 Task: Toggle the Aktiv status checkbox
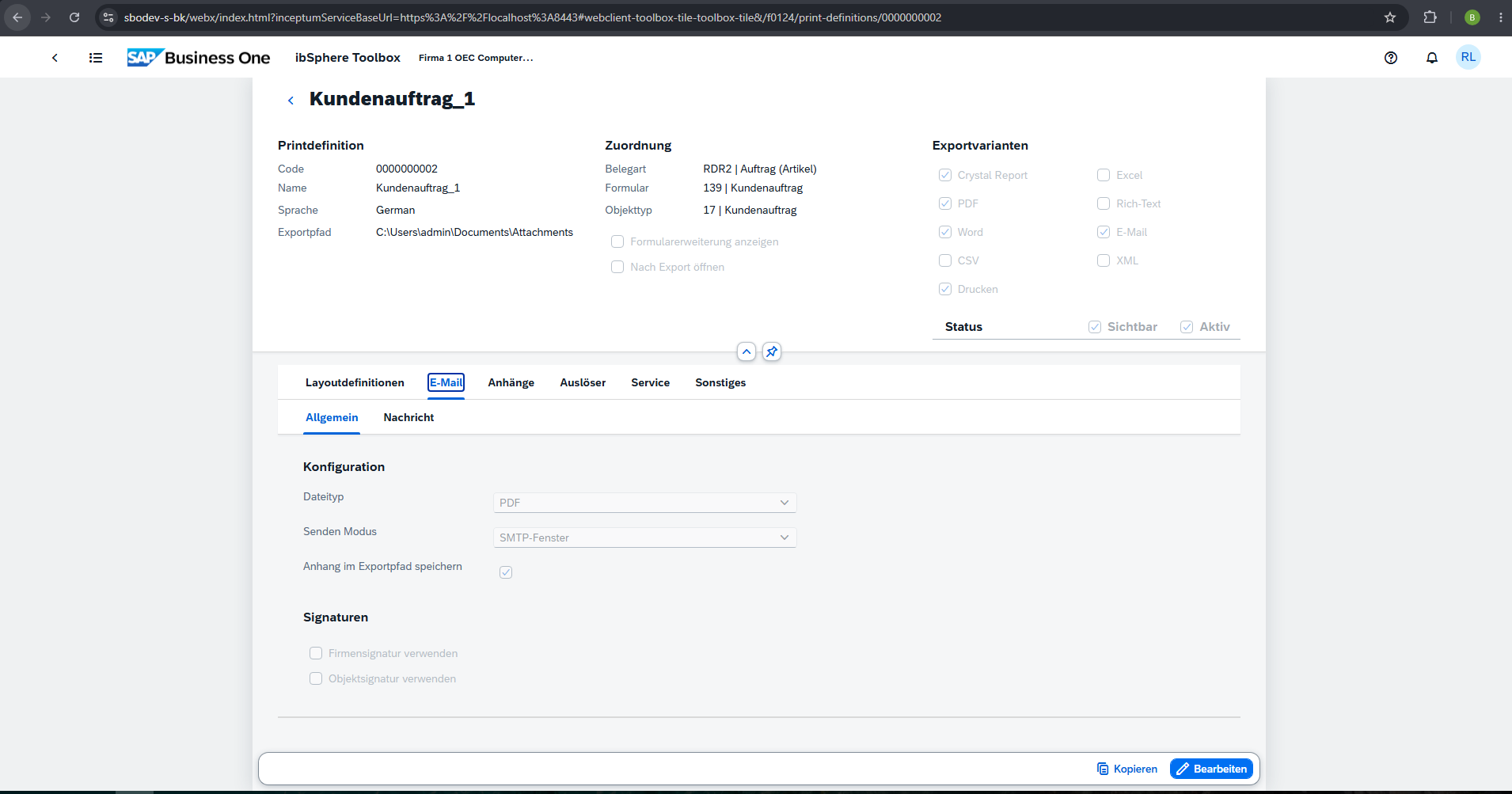(1187, 327)
